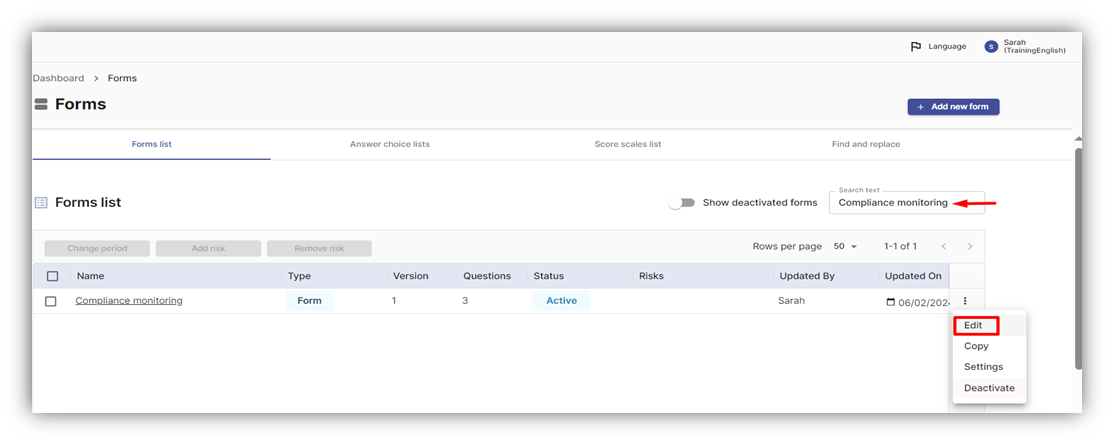Check the Compliance monitoring row checkbox

[x=50, y=301]
